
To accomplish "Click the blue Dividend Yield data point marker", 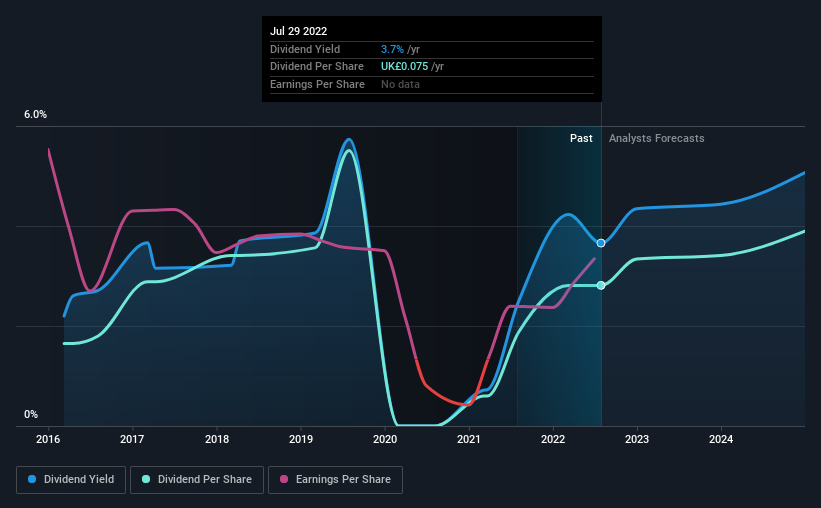I will click(601, 243).
